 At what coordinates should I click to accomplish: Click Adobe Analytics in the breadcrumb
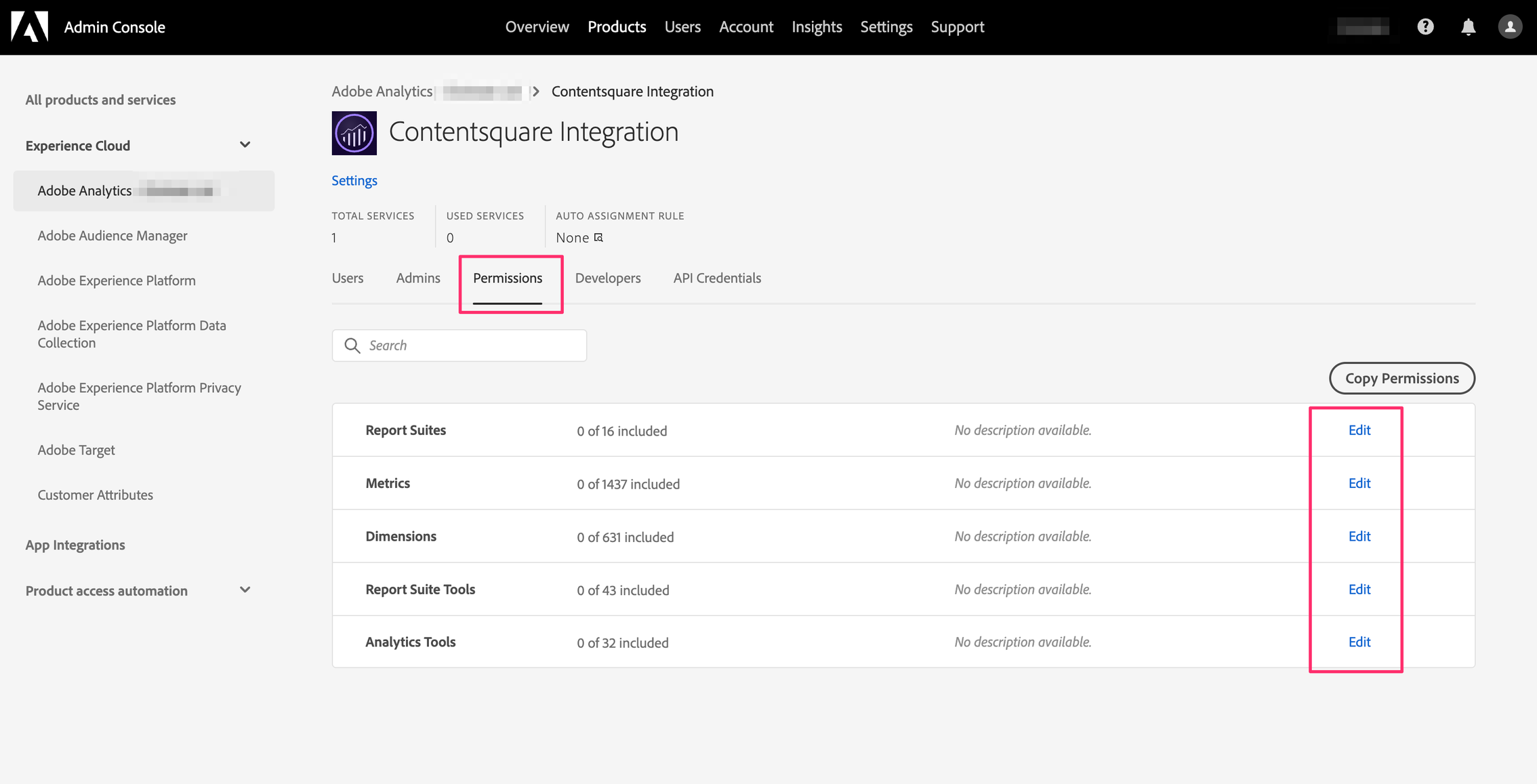click(382, 91)
